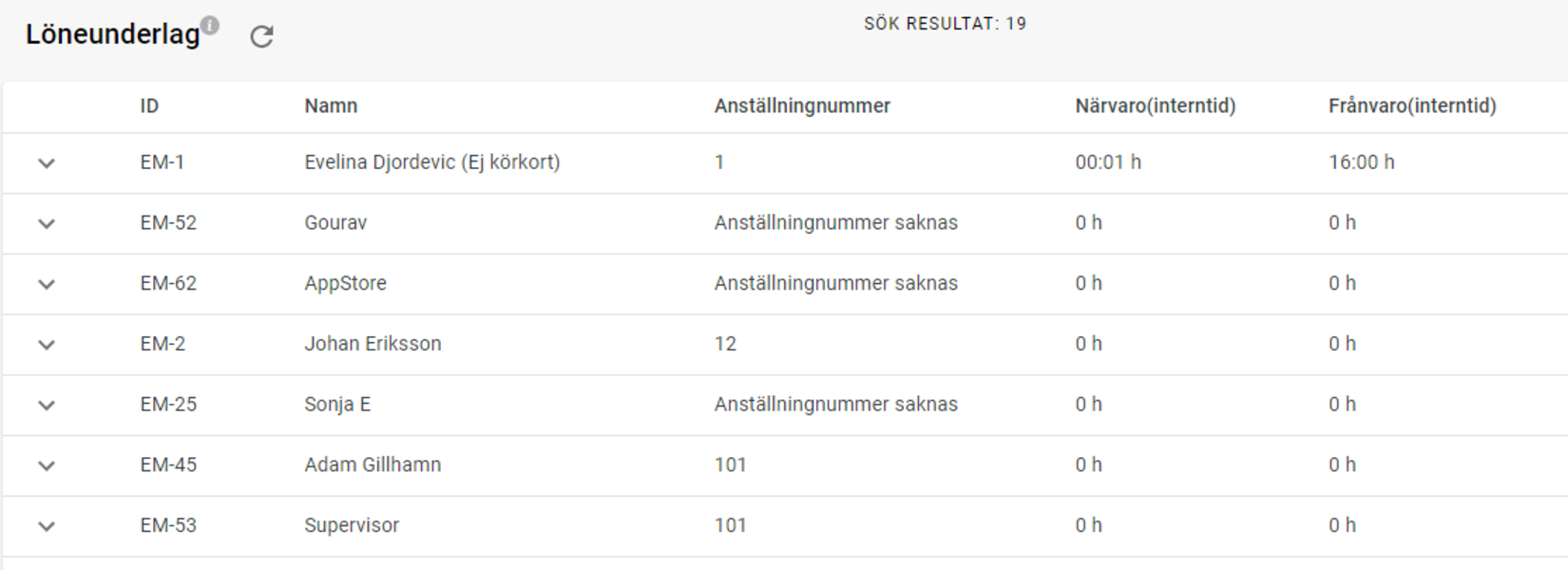
Task: Click the info icon beside Löneunderlag title
Action: (x=210, y=26)
